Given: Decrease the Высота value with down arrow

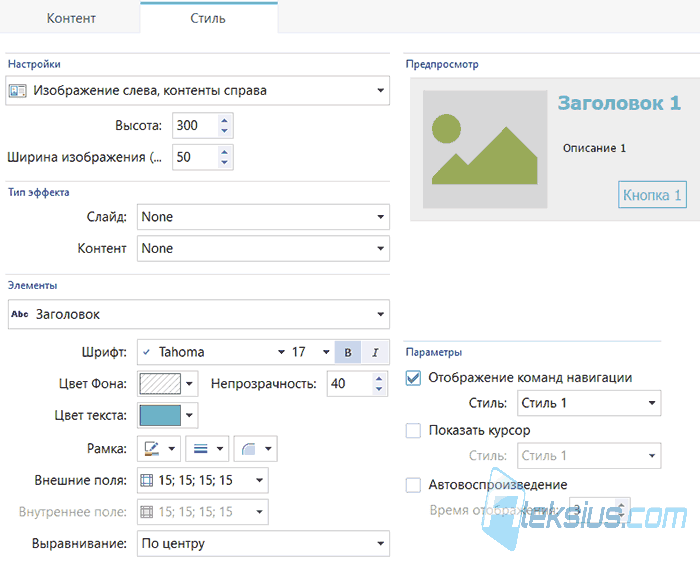Looking at the screenshot, I should tap(225, 131).
